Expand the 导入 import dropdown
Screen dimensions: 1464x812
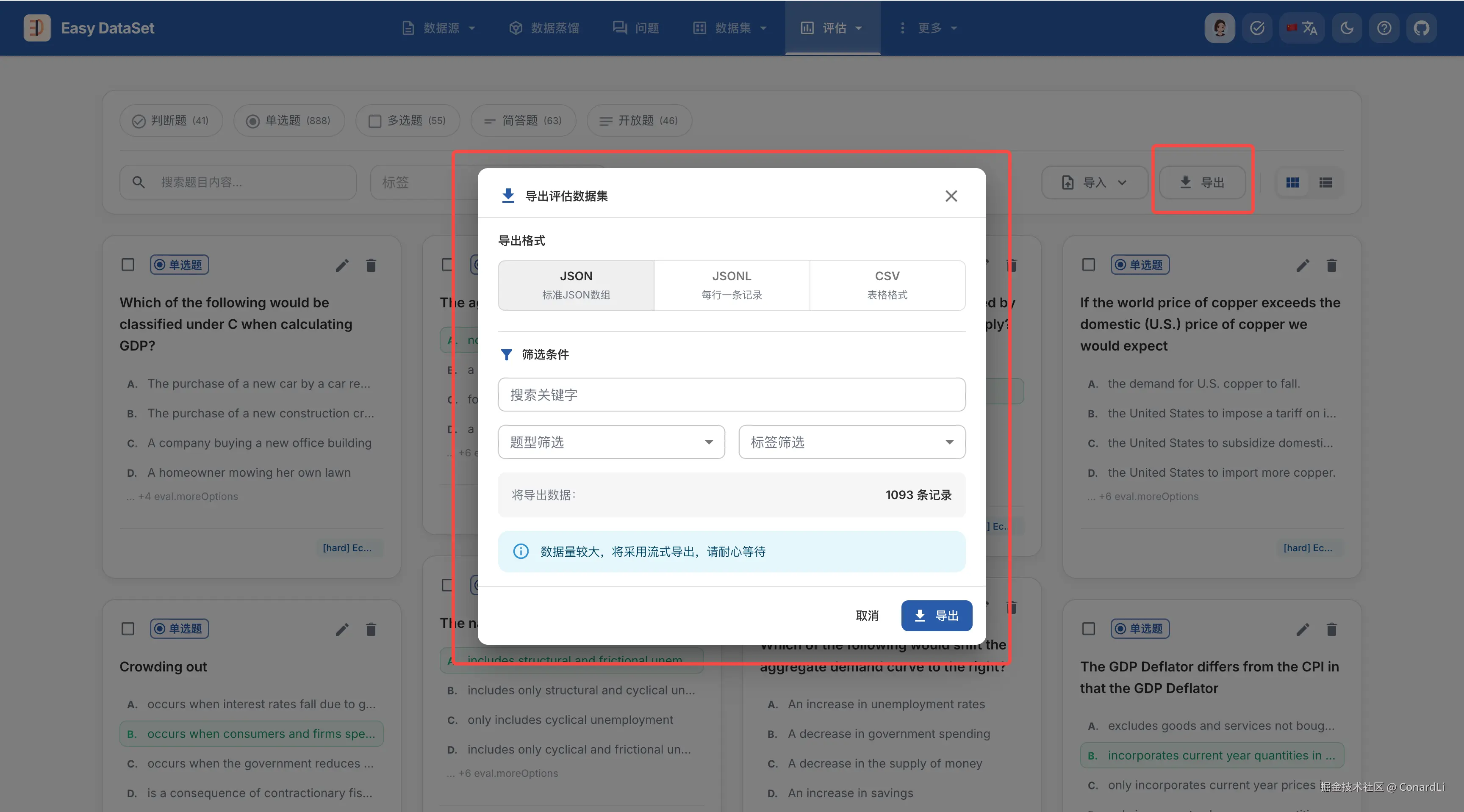tap(1094, 182)
